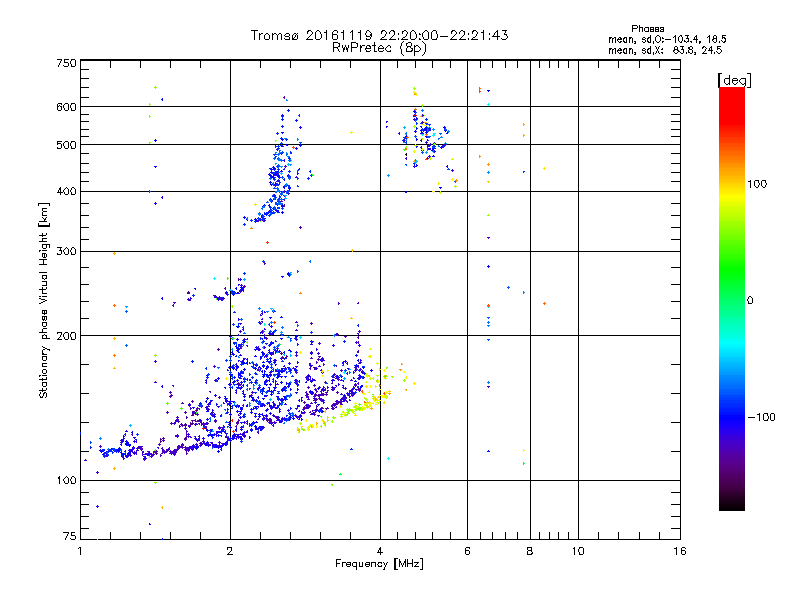
Task: Click the y-axis label '500'
Action: (66, 145)
